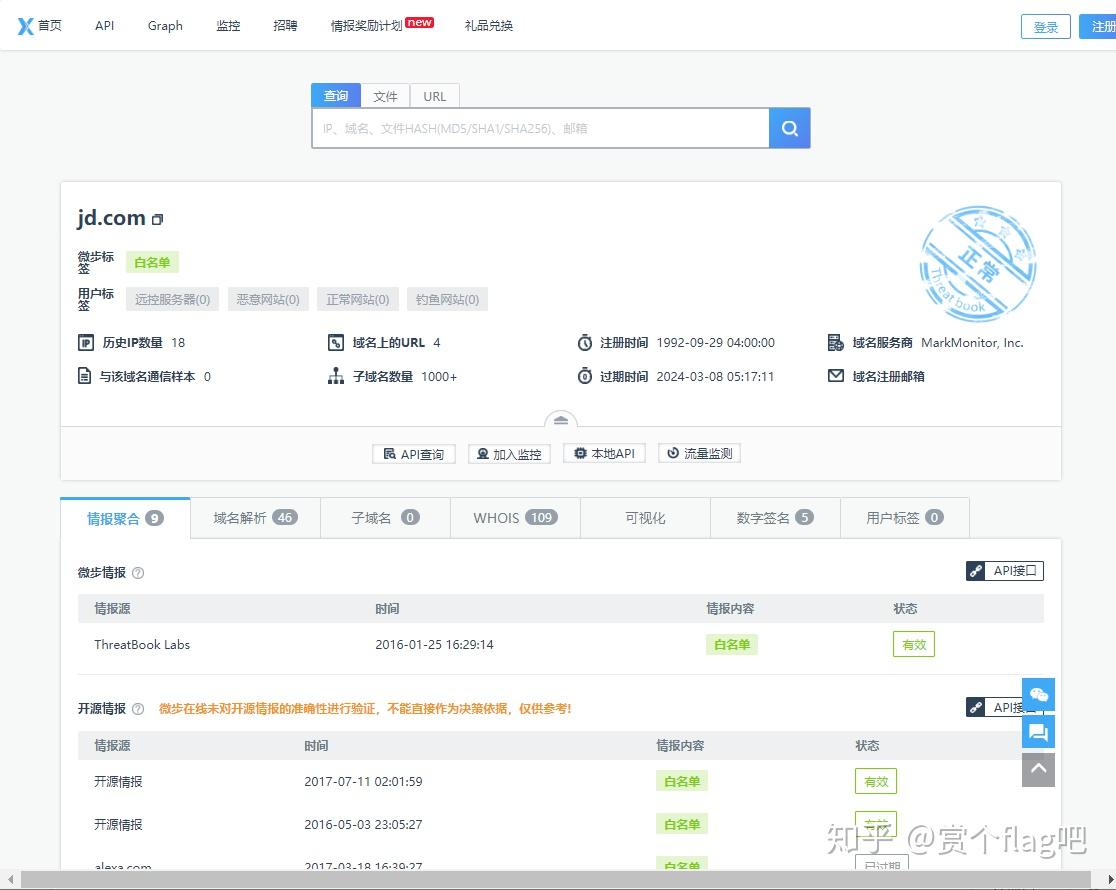Click the scrollbar left arrow
The width and height of the screenshot is (1116, 890).
tap(10, 879)
